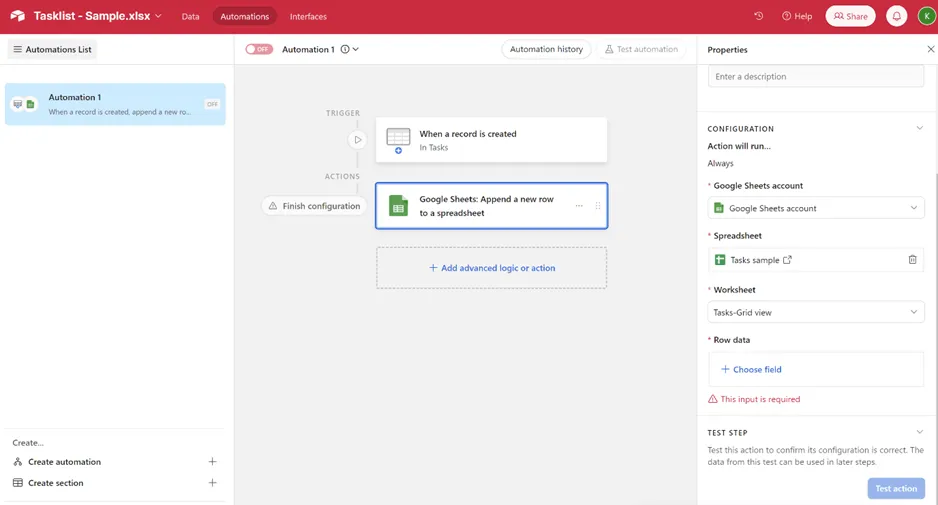The height and width of the screenshot is (505, 938).
Task: Switch to the Data tab
Action: coord(190,16)
